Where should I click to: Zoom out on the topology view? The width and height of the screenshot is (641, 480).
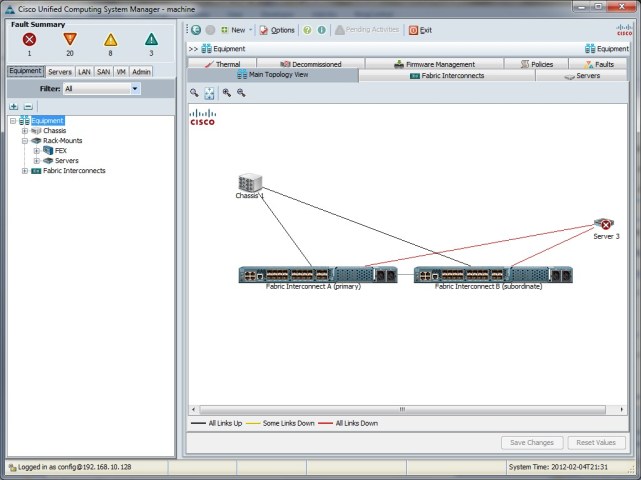241,93
